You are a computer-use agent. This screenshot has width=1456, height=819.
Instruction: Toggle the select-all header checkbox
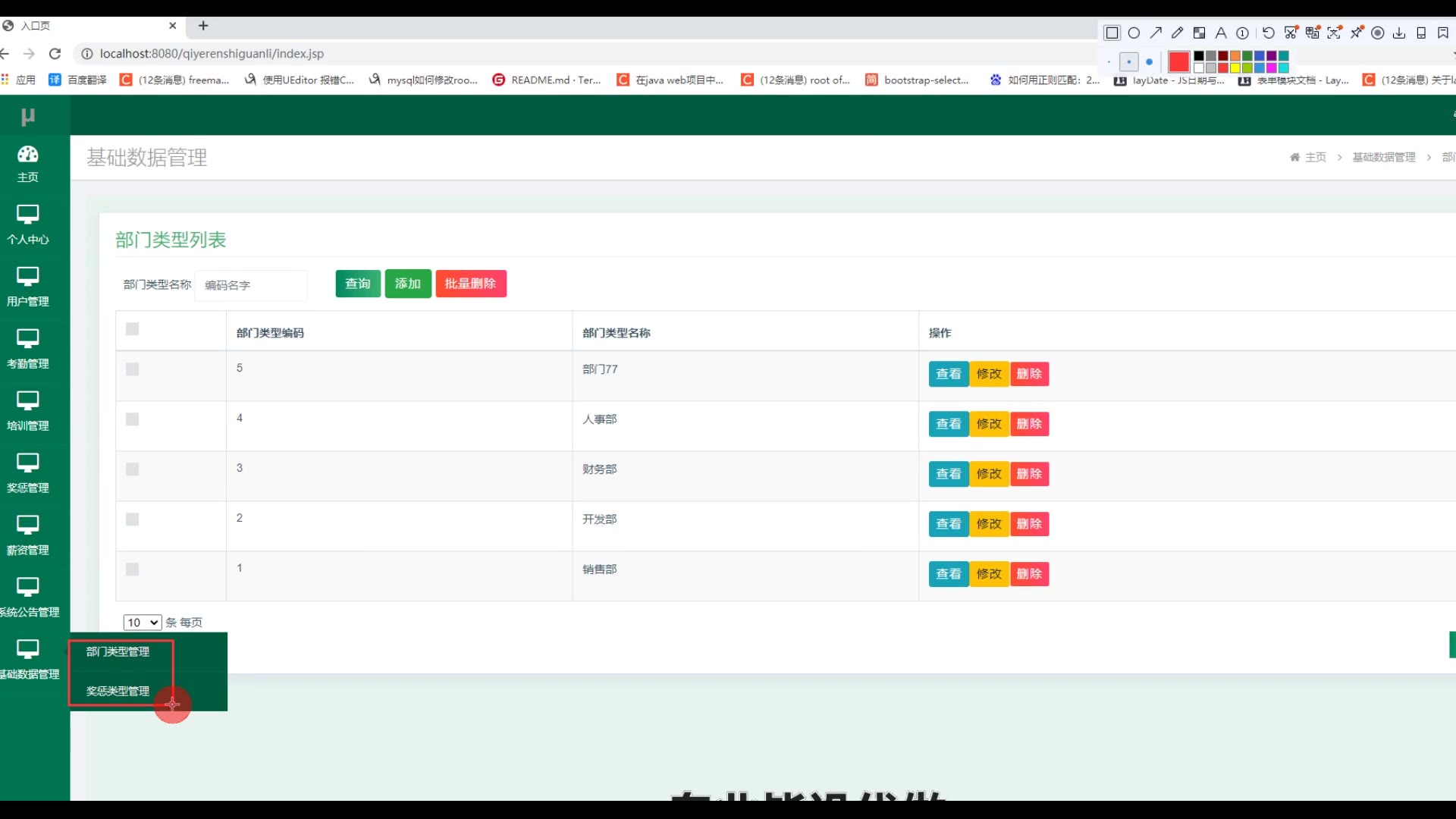[133, 329]
